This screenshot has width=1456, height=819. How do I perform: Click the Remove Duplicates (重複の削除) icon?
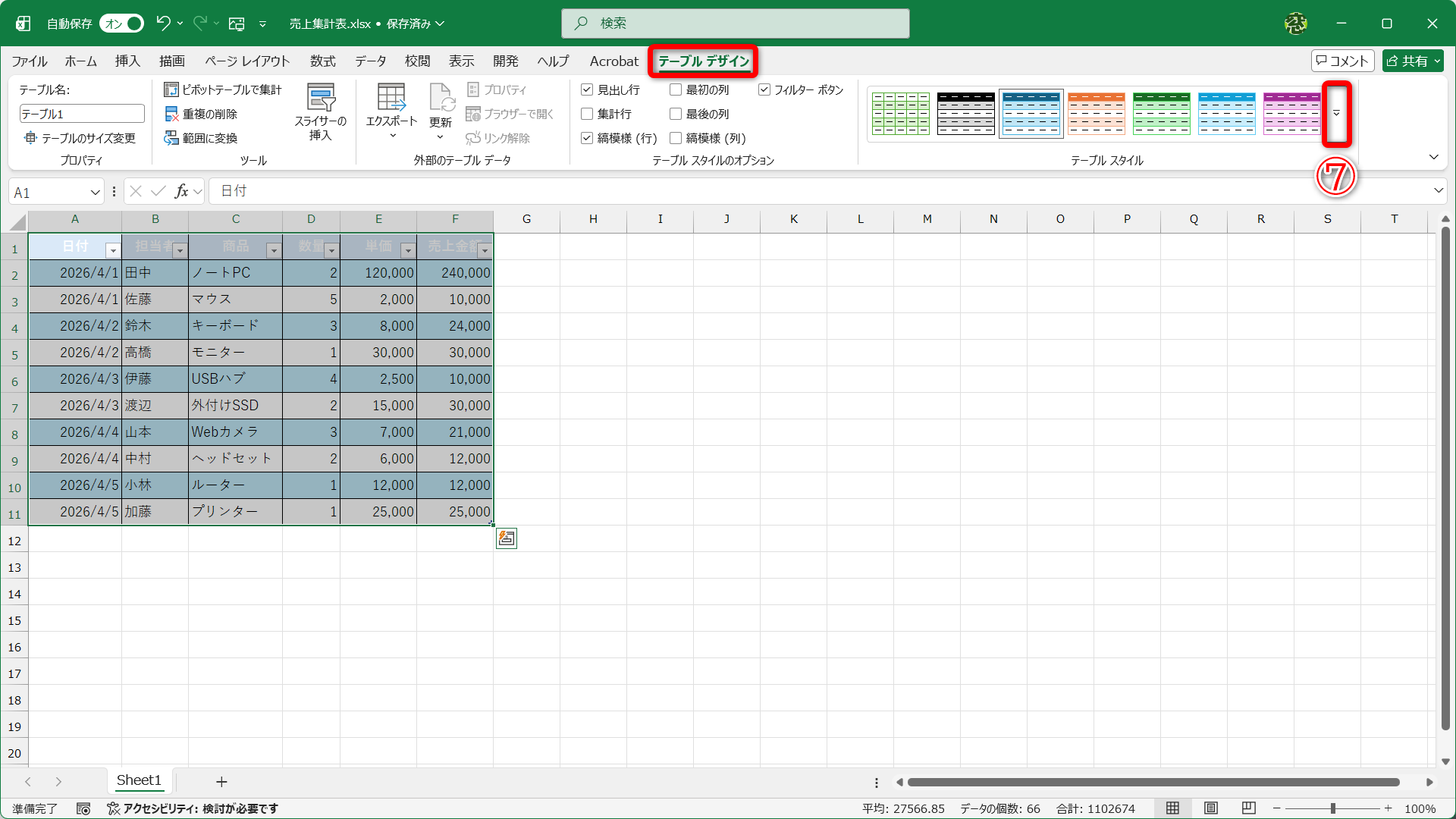[x=171, y=114]
